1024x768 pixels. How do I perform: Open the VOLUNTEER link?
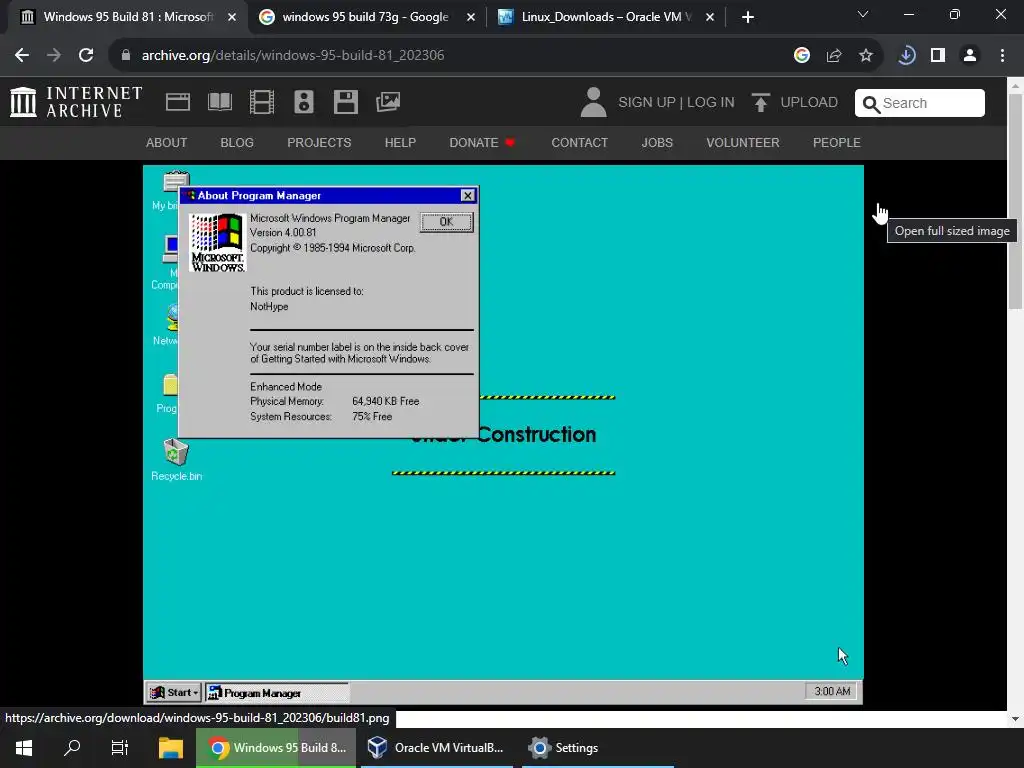(x=743, y=142)
